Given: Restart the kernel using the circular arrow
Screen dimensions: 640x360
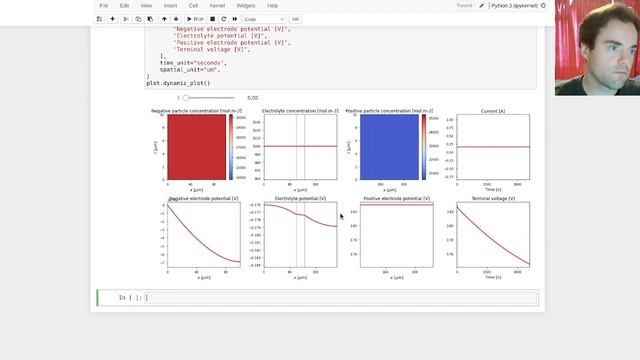Looking at the screenshot, I should point(224,19).
